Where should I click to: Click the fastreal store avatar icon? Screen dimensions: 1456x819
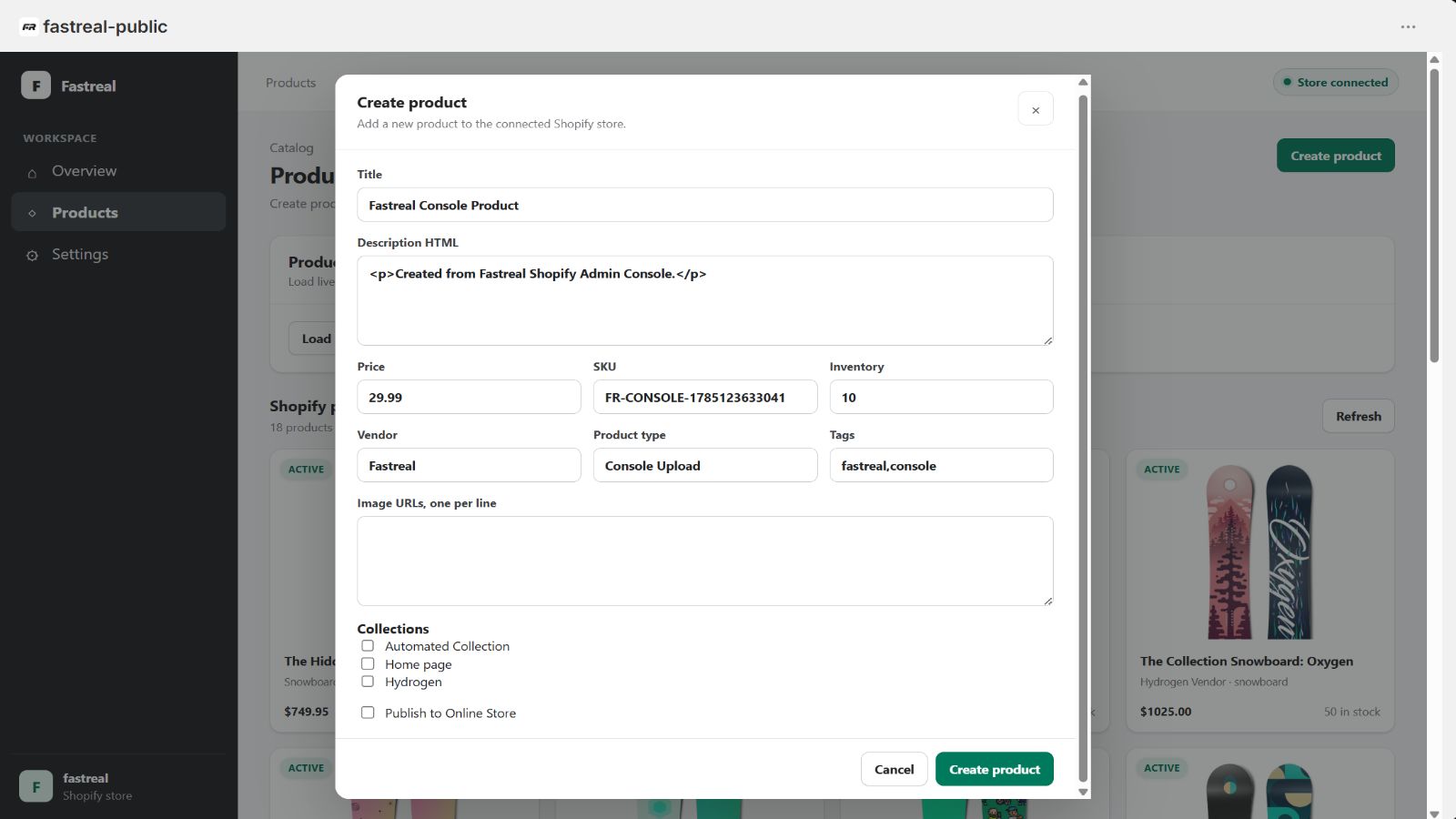point(36,786)
